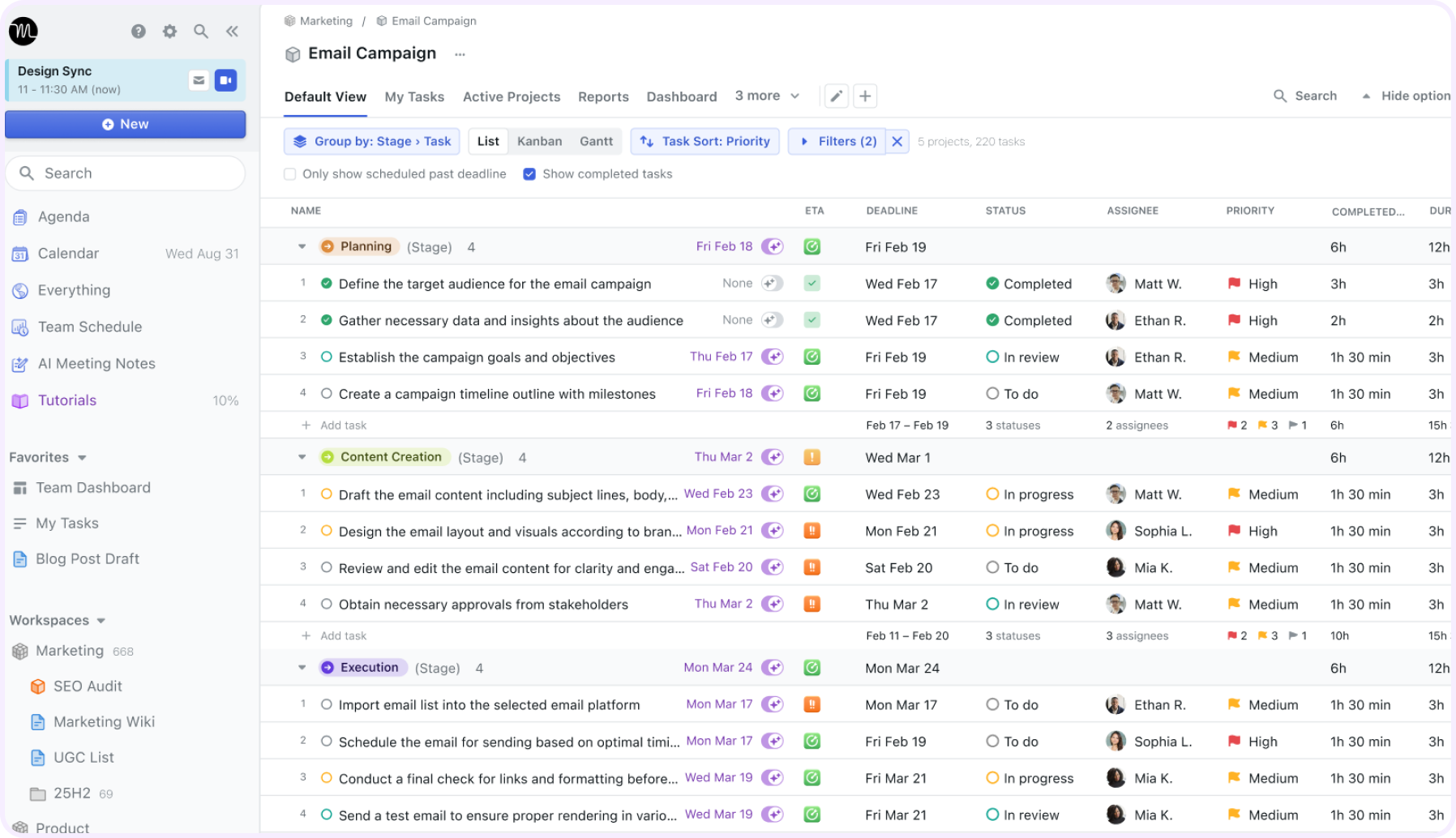The width and height of the screenshot is (1456, 838).
Task: Open the Email Campaign three-dot menu
Action: (460, 54)
